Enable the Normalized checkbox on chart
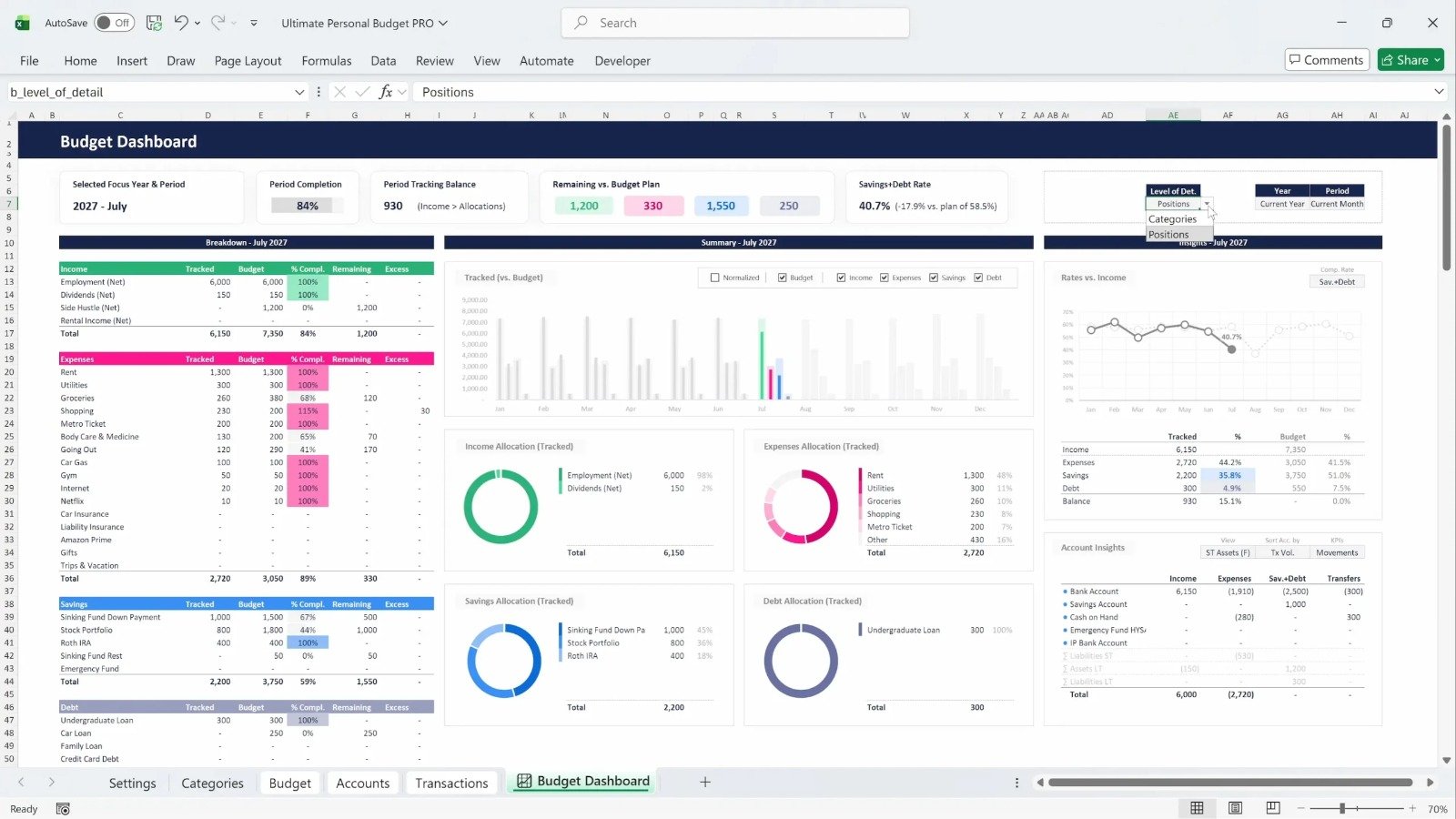Screen dimensions: 1456x819 pyautogui.click(x=714, y=278)
